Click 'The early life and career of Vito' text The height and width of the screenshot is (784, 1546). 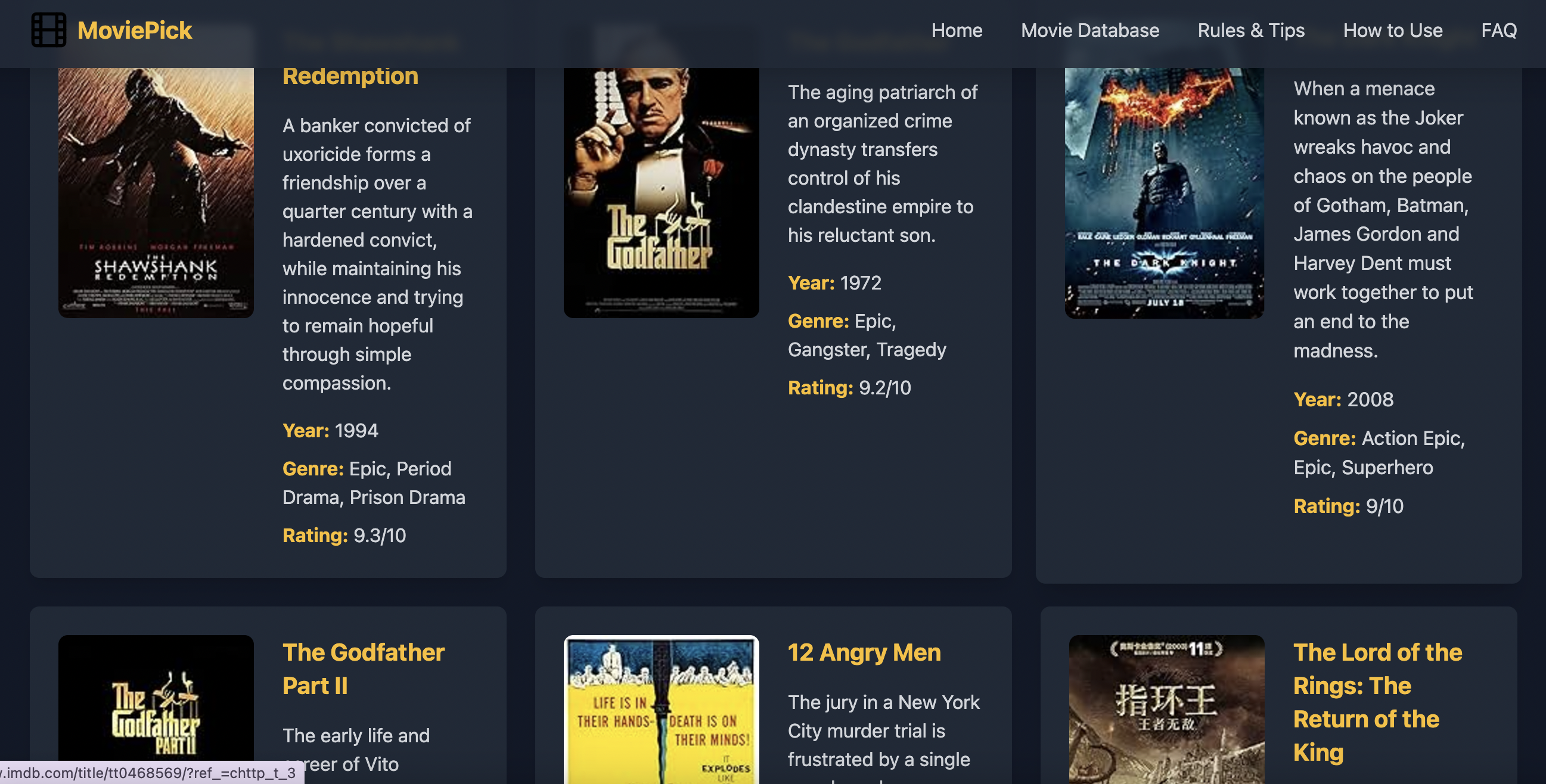pyautogui.click(x=356, y=750)
